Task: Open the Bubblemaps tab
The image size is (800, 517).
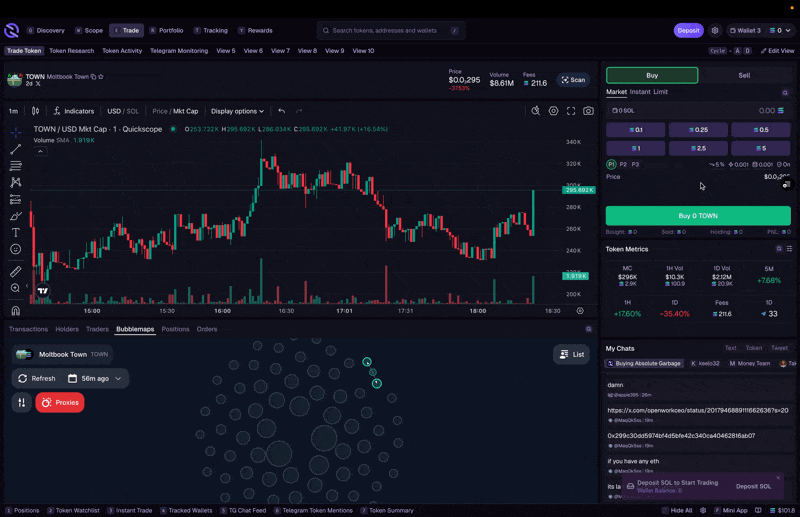Action: (135, 329)
